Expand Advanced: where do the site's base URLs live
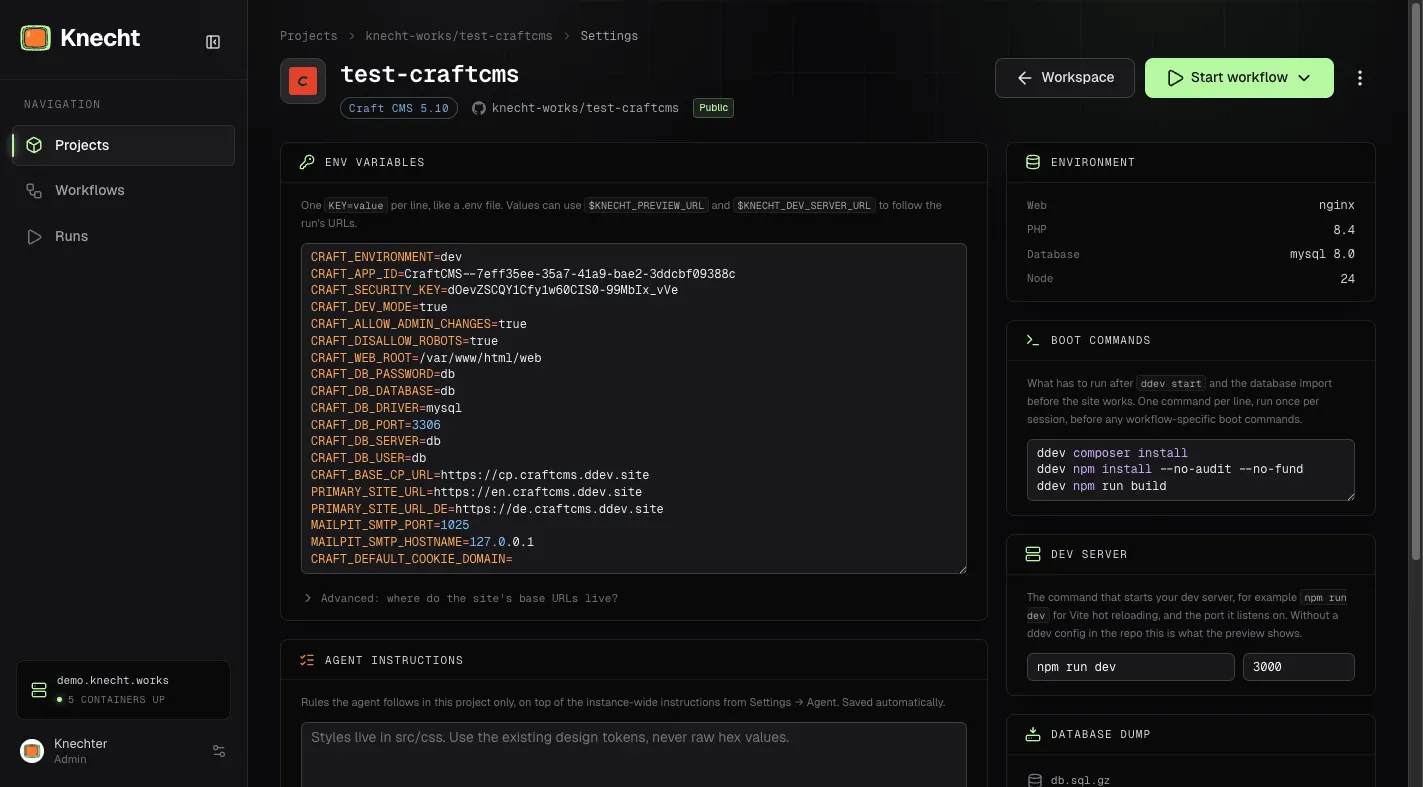 (x=461, y=598)
